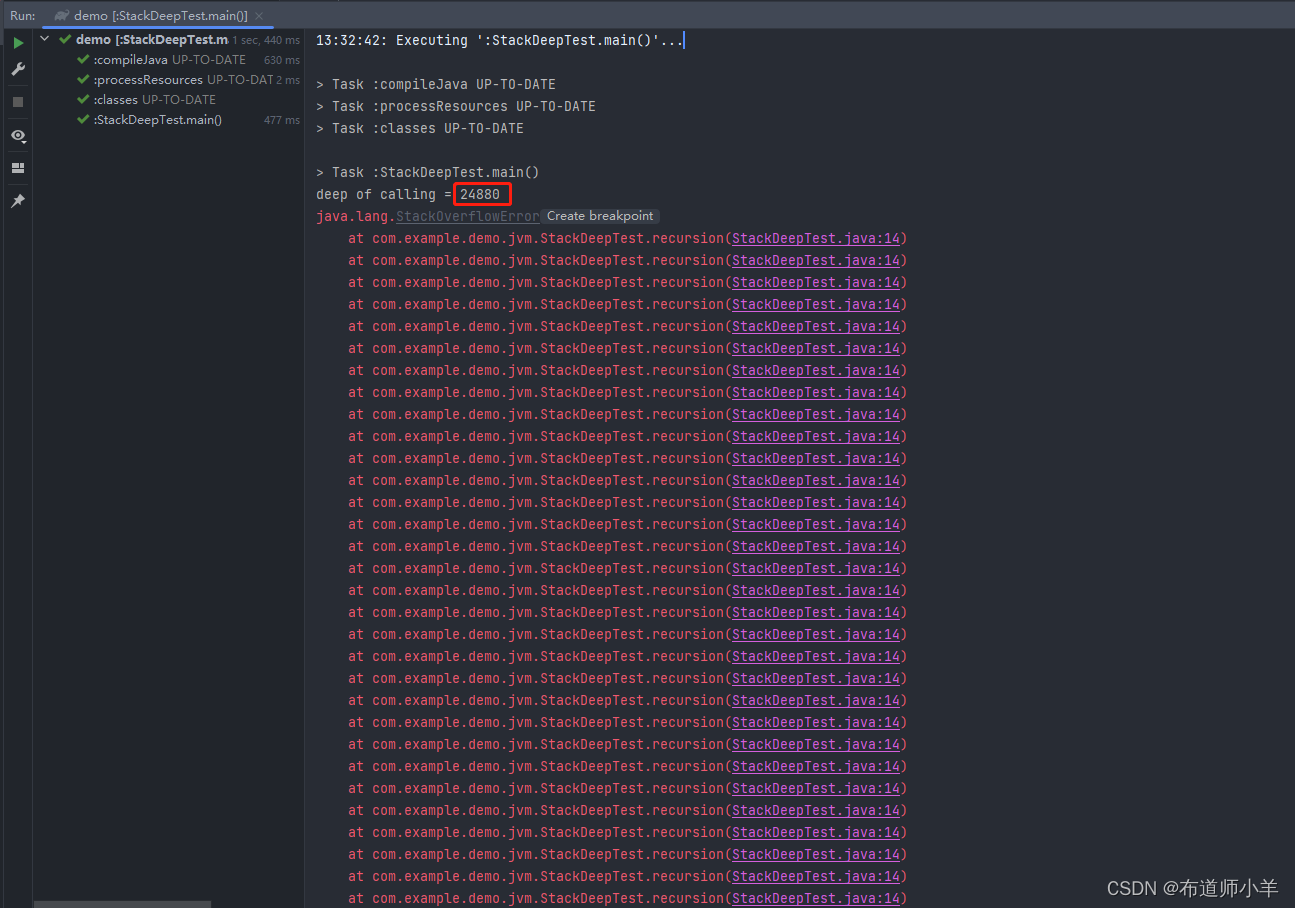Click '> Task :processResources UP-TO-DATE' console line
This screenshot has height=908, width=1295.
point(456,106)
